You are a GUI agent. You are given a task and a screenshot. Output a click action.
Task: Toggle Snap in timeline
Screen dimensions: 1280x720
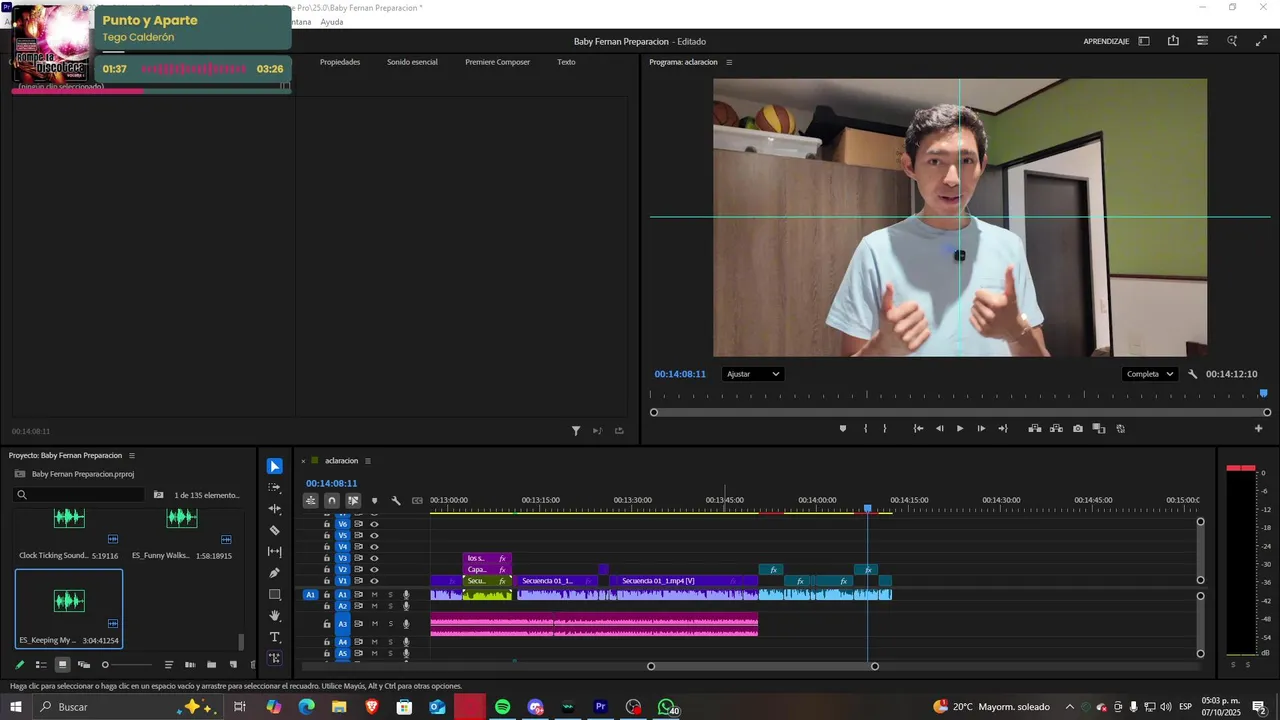pos(332,501)
